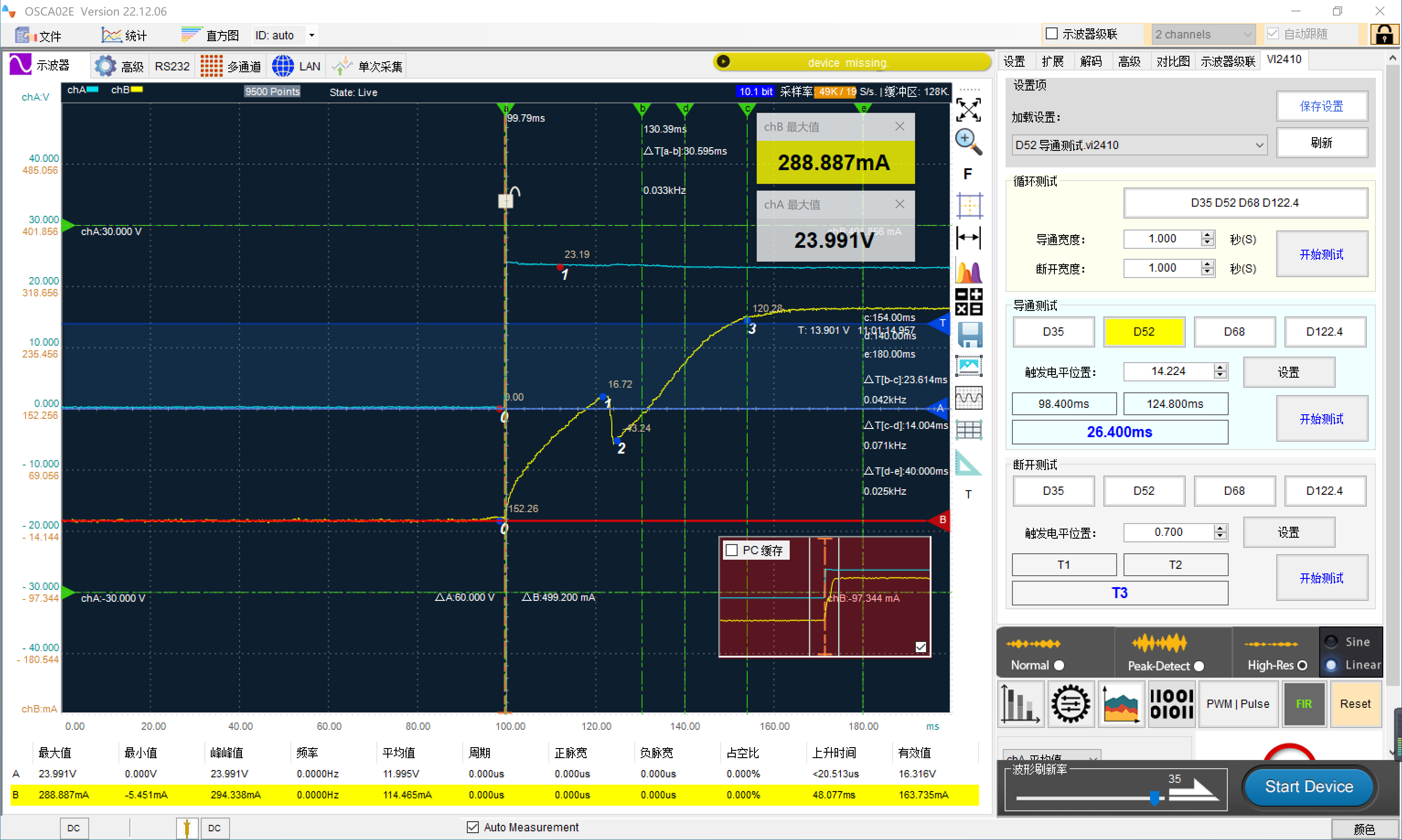Screen dimensions: 1402x840
Task: Select the magnifier zoom tool
Action: 969,141
